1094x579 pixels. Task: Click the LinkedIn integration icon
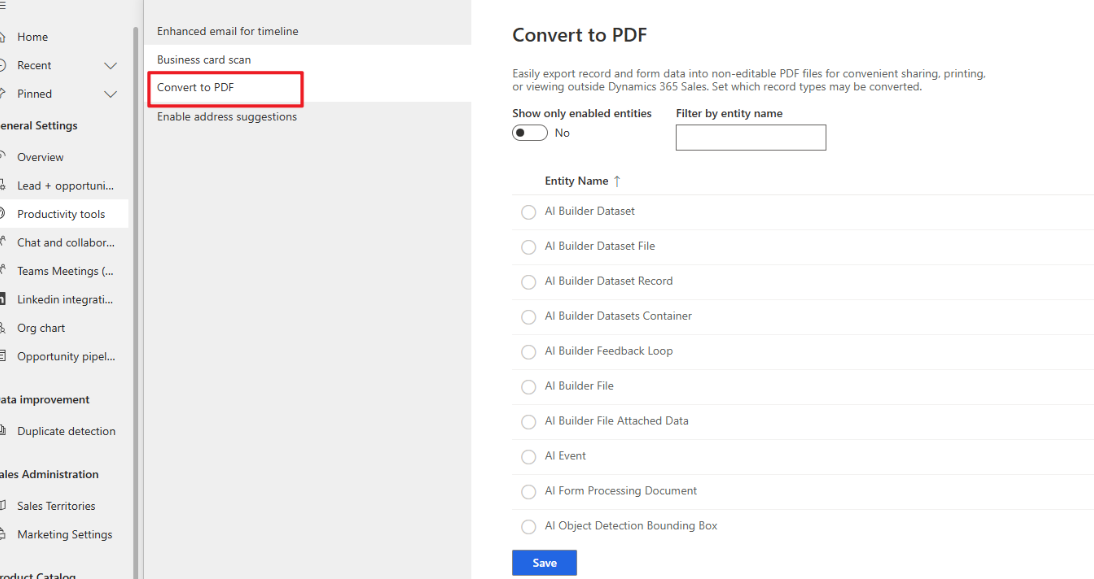[3, 300]
